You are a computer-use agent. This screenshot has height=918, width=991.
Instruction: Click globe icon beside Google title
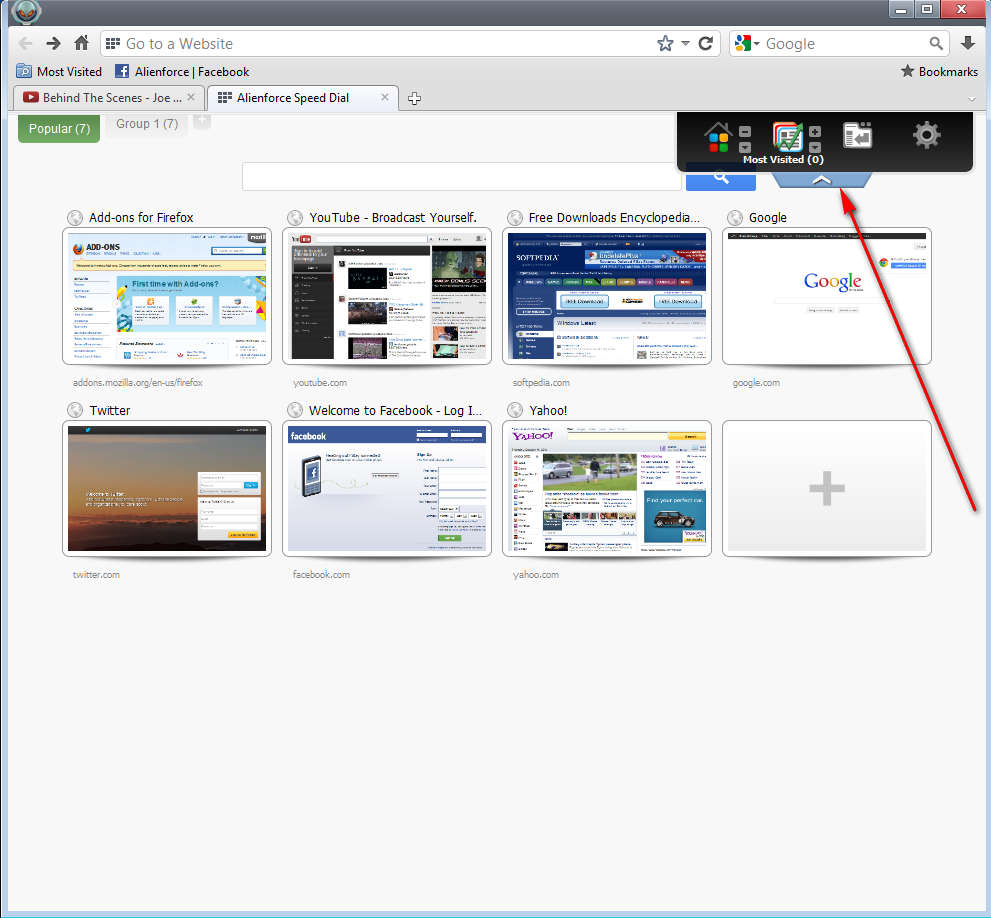735,217
